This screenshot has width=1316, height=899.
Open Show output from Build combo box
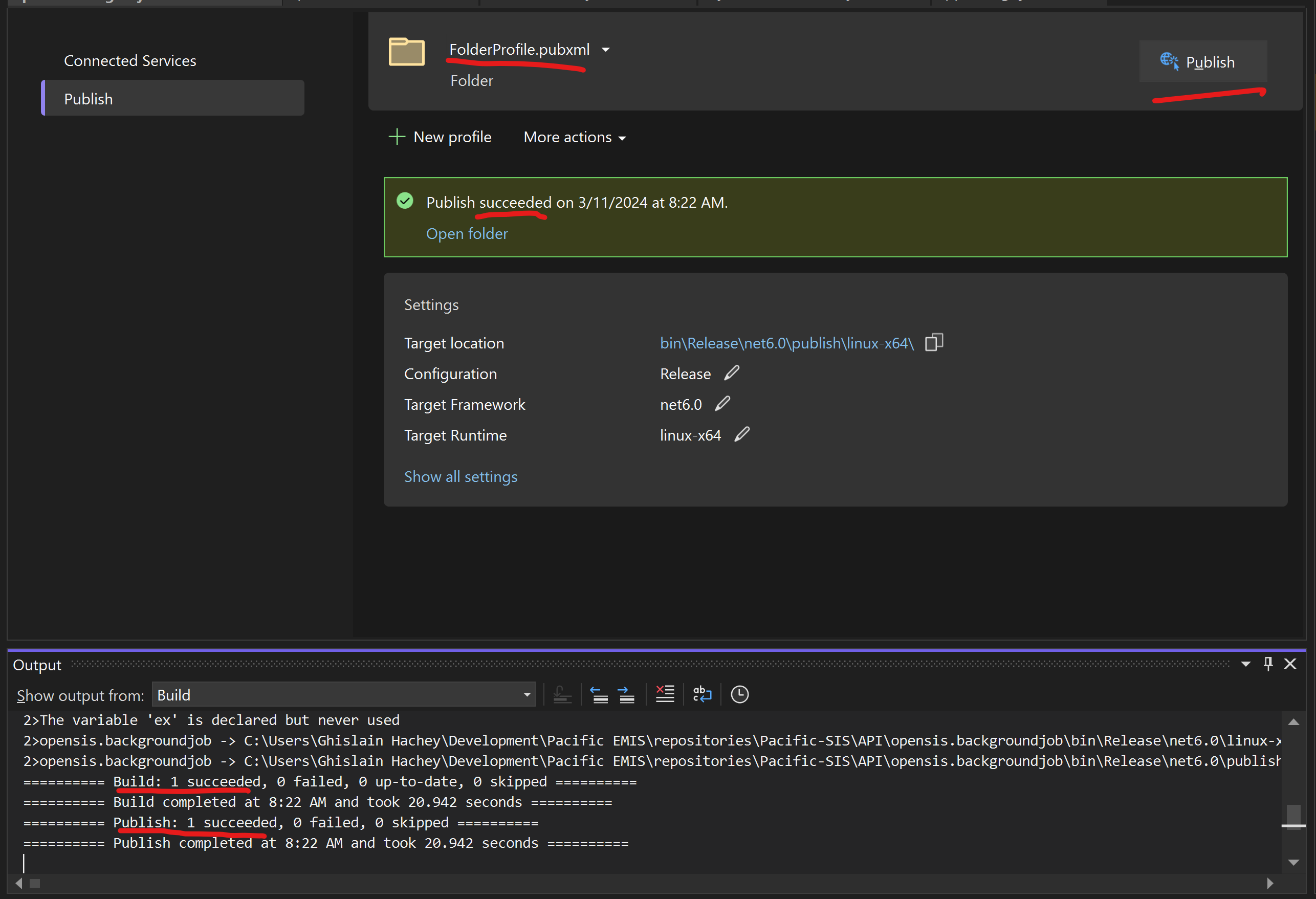[x=343, y=695]
